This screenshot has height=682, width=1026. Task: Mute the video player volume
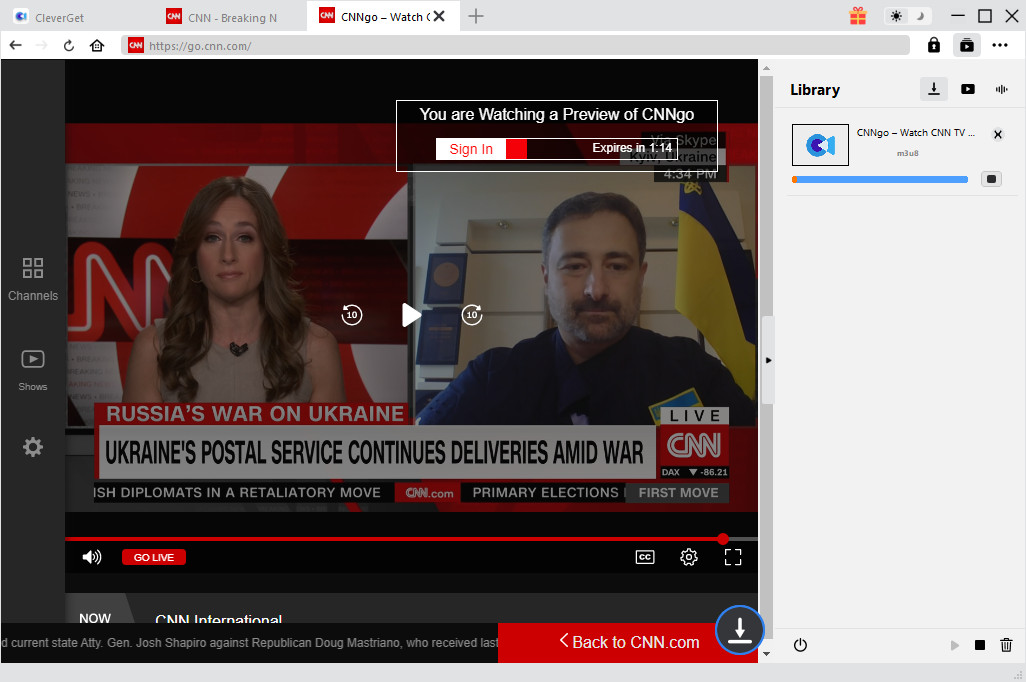(92, 557)
